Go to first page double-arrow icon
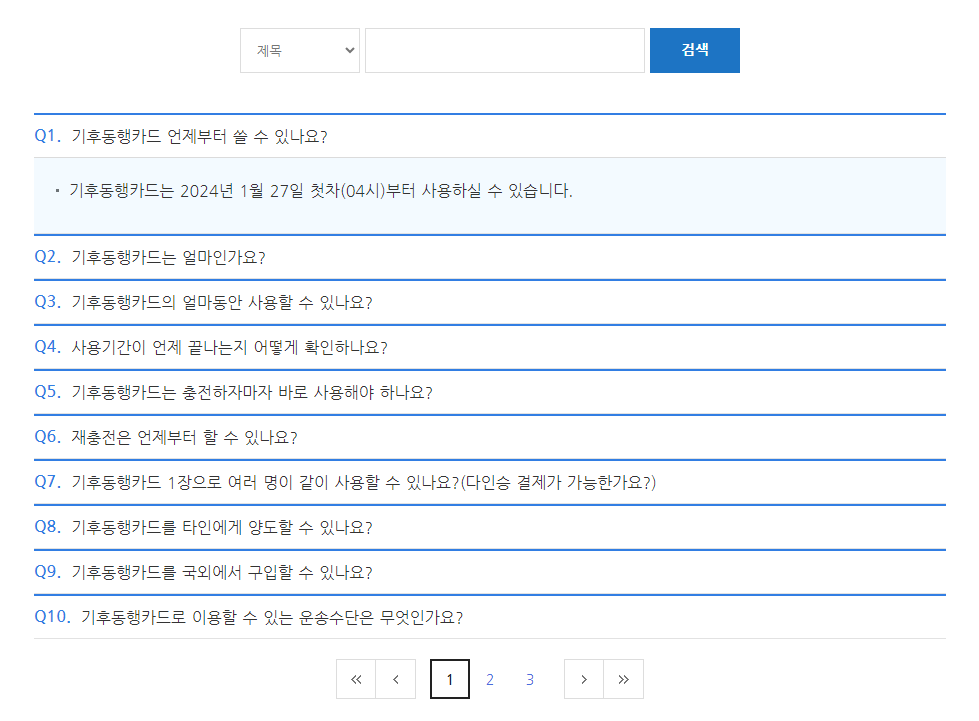Screen dimensions: 979x721 [356, 679]
